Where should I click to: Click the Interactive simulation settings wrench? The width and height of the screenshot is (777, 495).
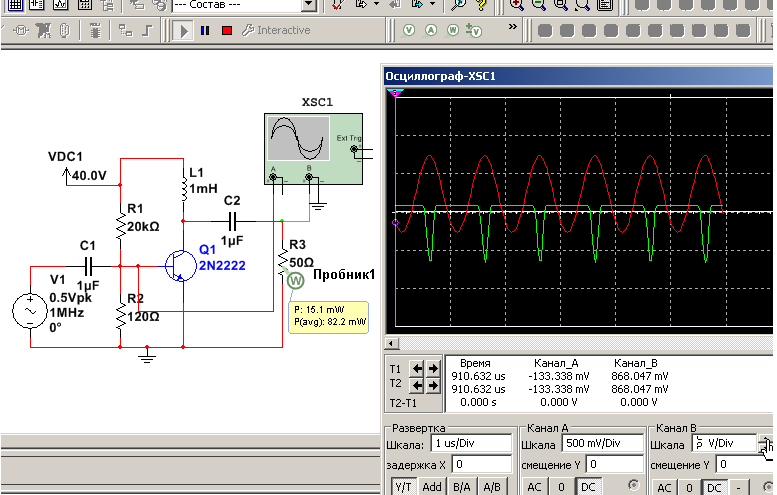tap(247, 31)
